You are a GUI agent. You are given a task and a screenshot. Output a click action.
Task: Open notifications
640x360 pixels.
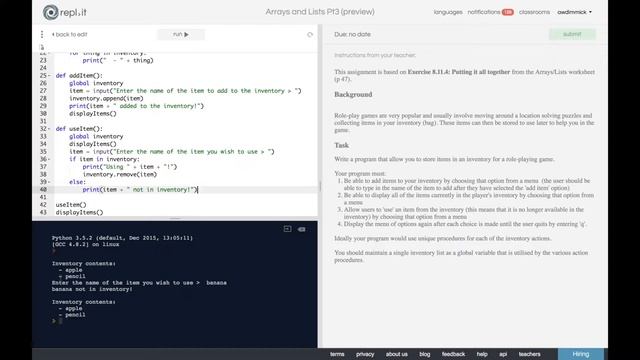484,12
